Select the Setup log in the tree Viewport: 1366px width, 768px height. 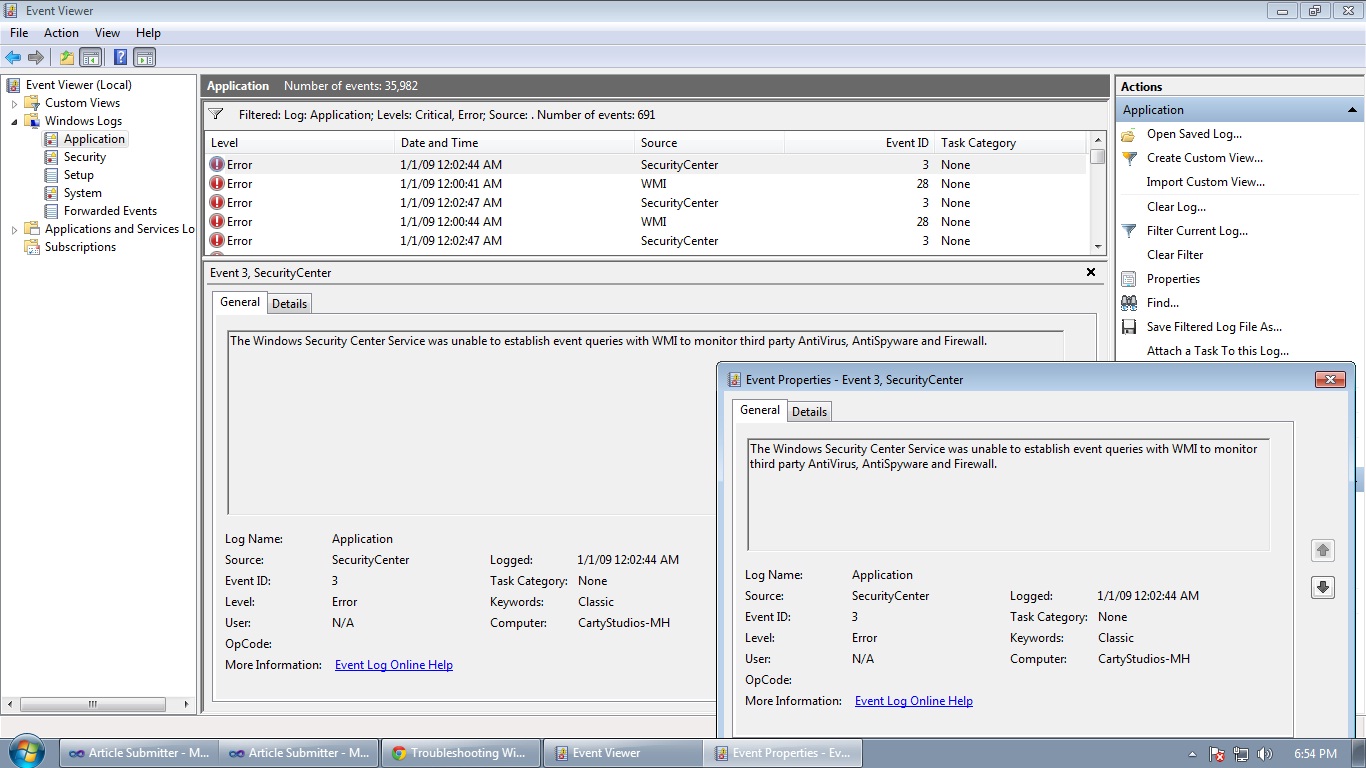tap(79, 175)
